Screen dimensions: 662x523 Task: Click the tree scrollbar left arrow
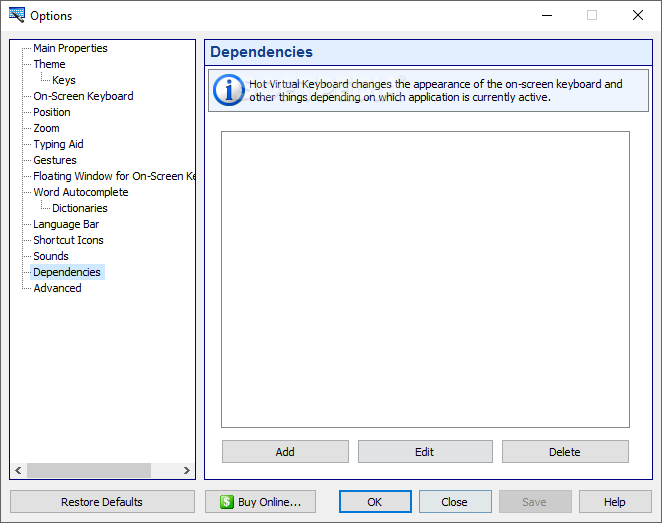tap(18, 470)
